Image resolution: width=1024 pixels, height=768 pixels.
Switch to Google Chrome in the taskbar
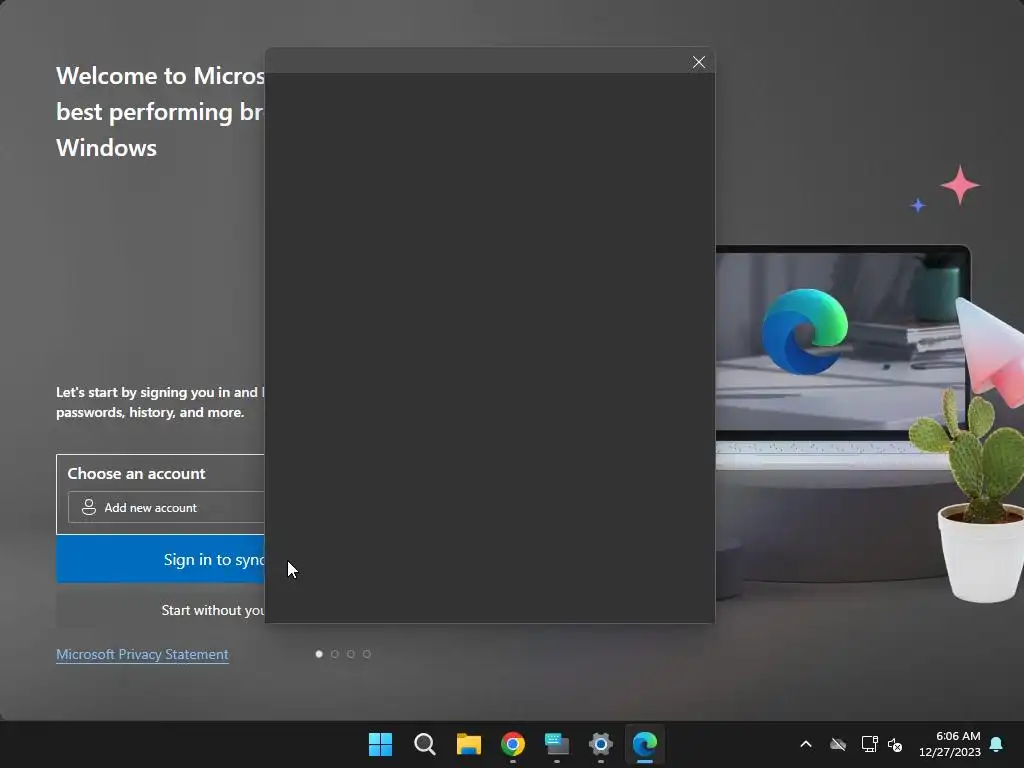pos(513,744)
